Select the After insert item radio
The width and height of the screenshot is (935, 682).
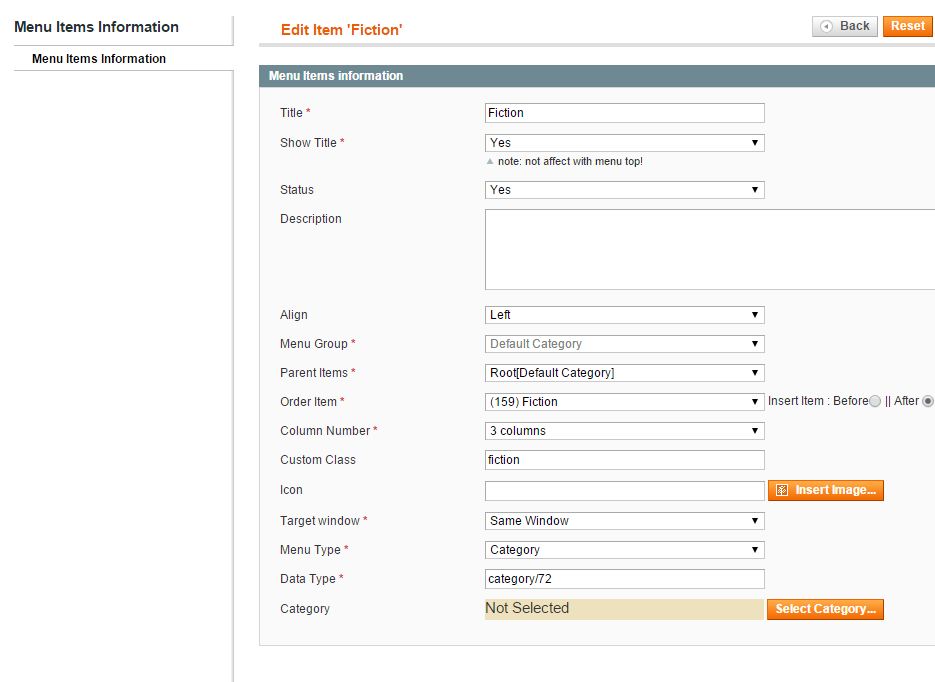928,401
